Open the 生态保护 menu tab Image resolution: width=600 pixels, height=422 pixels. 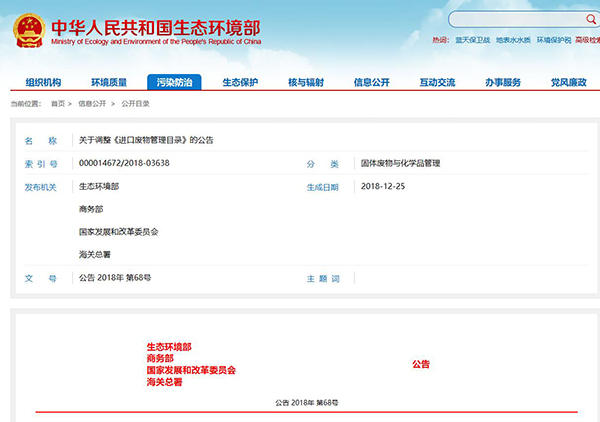240,82
